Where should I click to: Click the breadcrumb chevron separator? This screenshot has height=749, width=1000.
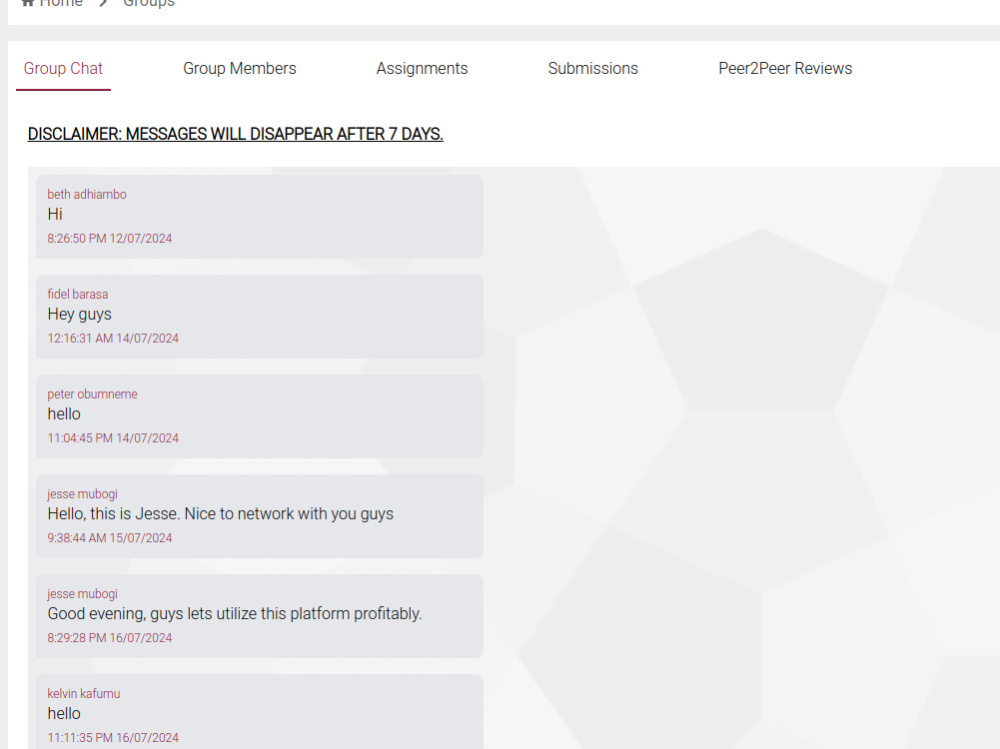coord(103,3)
